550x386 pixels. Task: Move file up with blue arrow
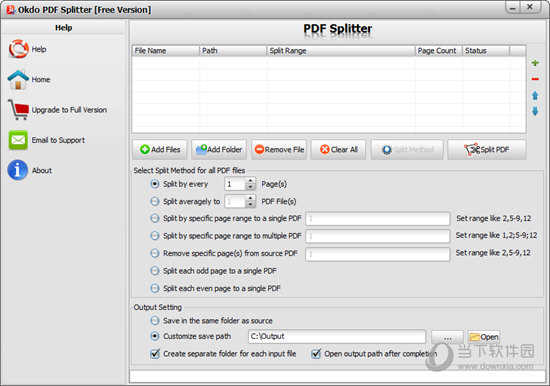pos(535,95)
